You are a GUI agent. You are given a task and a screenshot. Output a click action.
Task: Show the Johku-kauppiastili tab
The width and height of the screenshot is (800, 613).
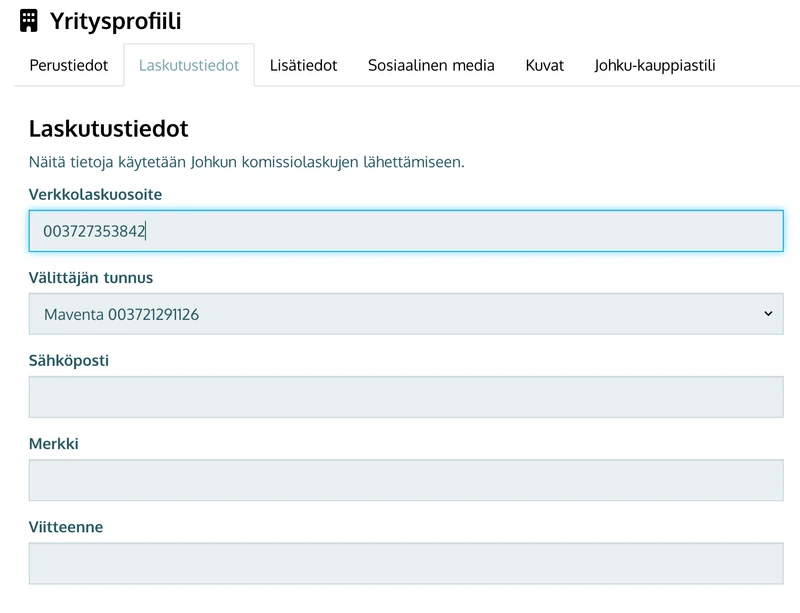point(655,65)
